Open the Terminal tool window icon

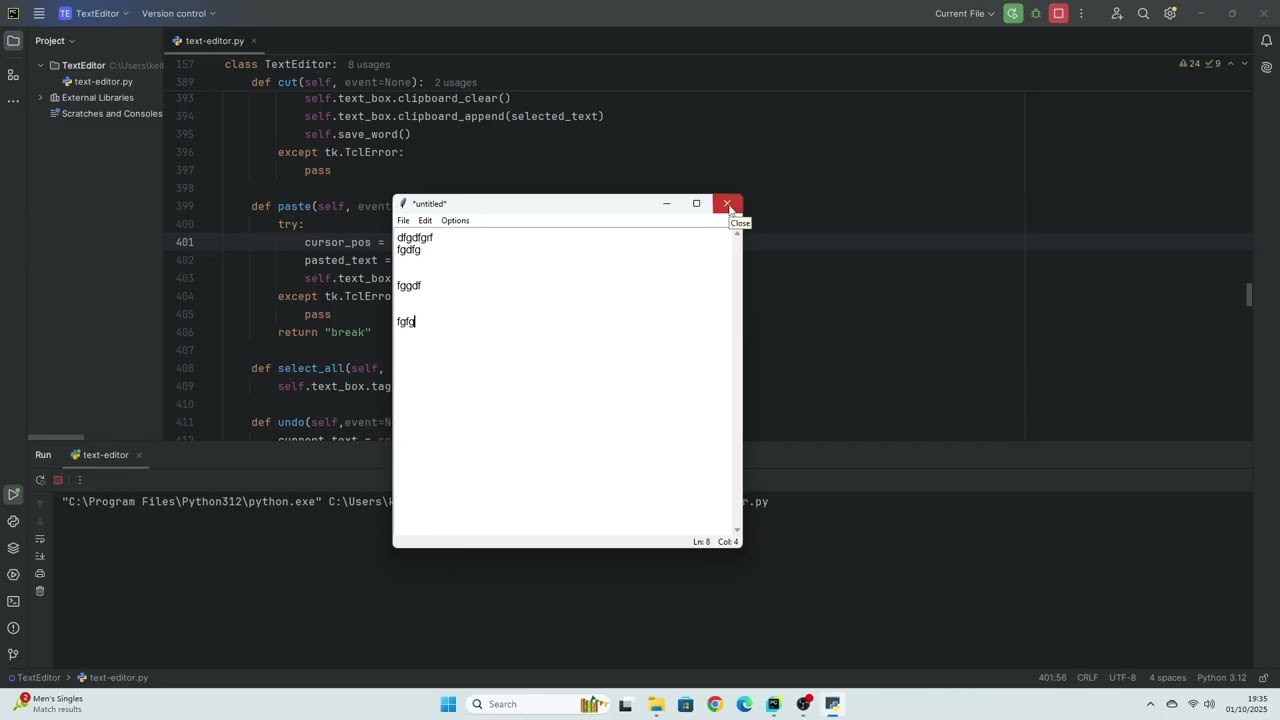pyautogui.click(x=13, y=601)
